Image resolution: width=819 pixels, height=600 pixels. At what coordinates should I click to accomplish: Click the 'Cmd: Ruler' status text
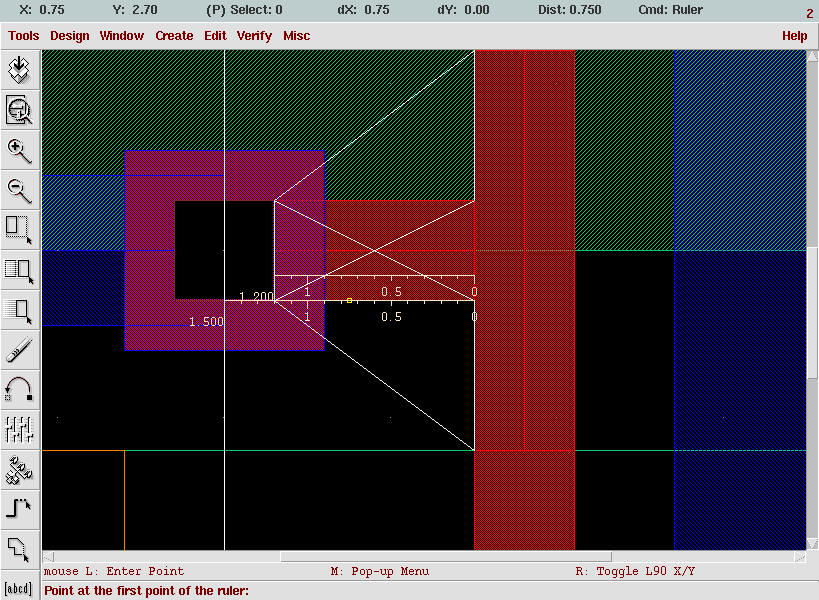[670, 9]
